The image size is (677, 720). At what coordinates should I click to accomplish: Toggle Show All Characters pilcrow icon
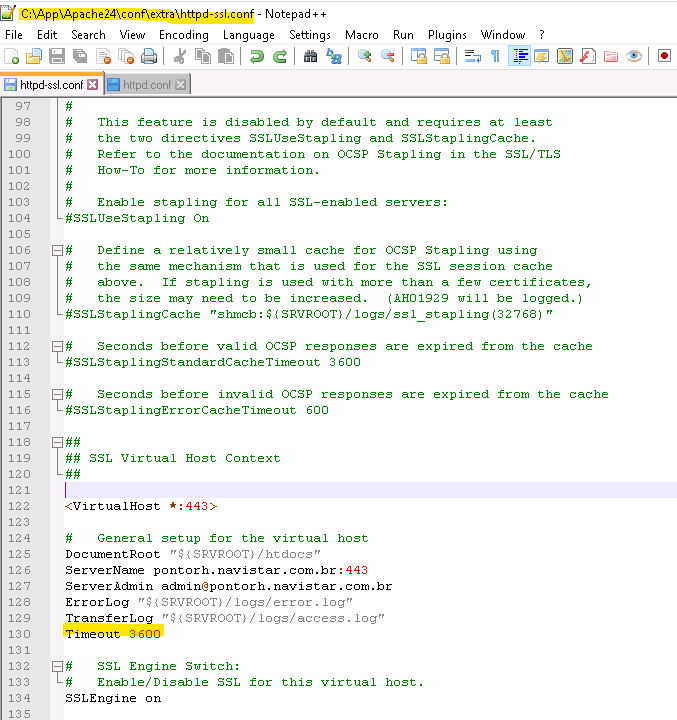495,56
